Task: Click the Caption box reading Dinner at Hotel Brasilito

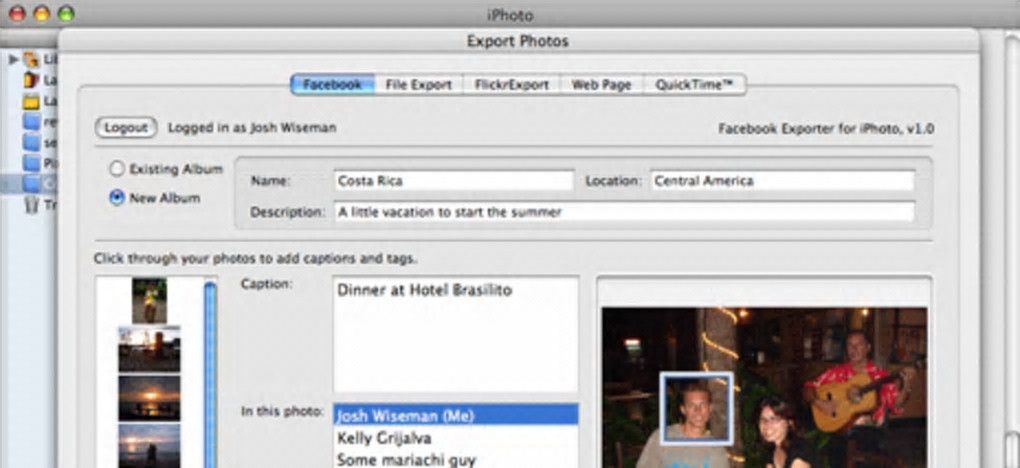Action: [x=455, y=335]
